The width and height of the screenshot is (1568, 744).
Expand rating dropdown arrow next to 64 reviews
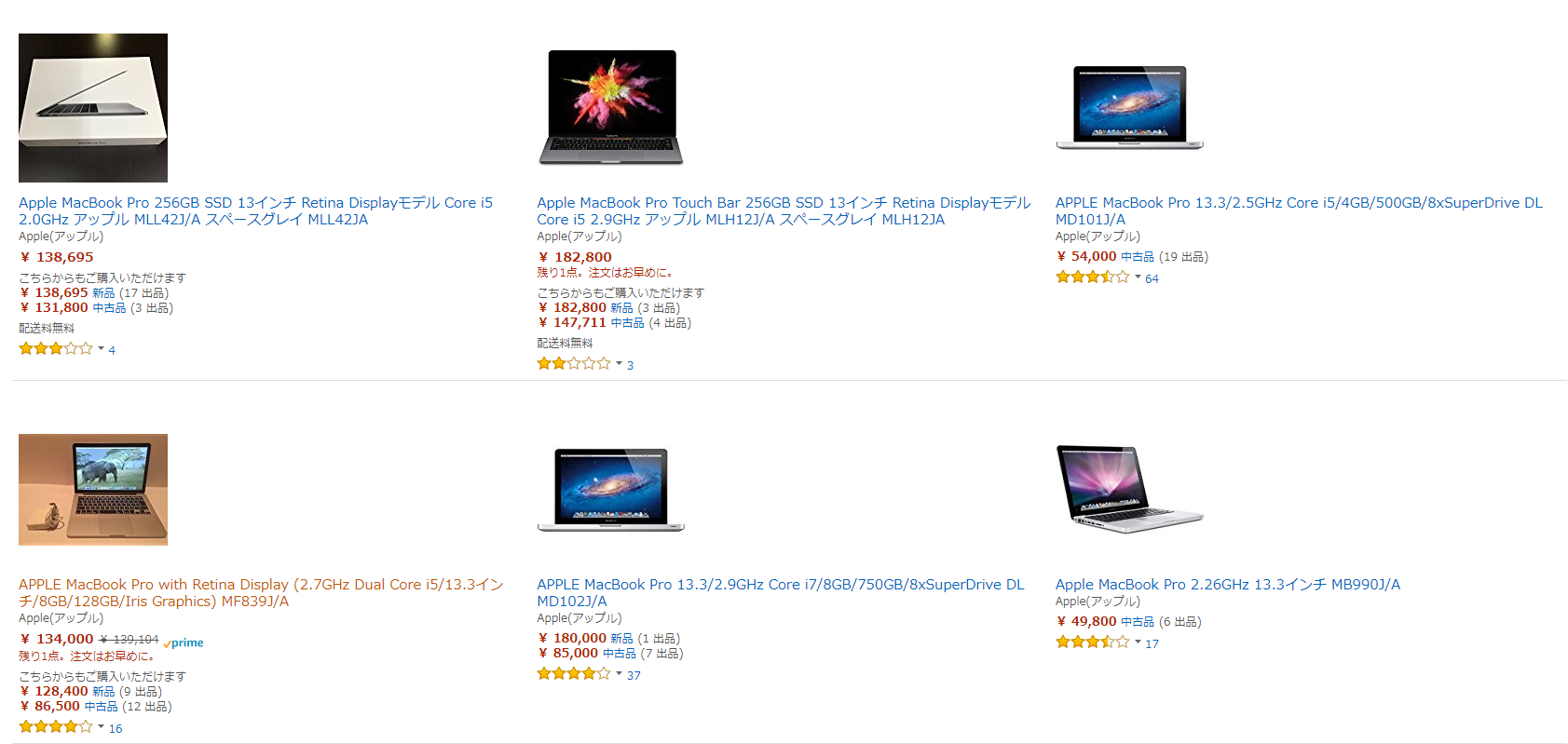pos(1138,277)
